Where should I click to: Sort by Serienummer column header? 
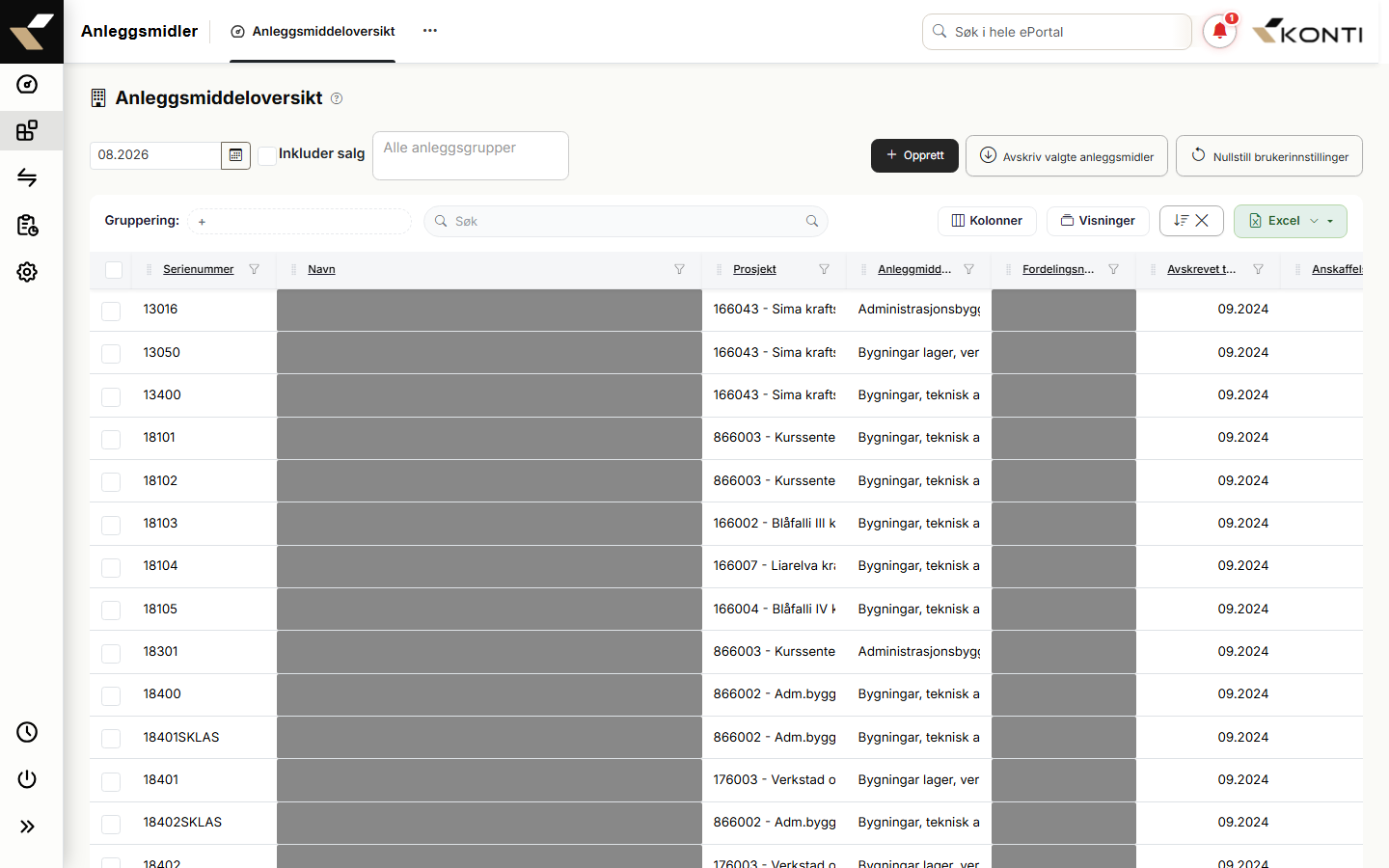click(198, 269)
